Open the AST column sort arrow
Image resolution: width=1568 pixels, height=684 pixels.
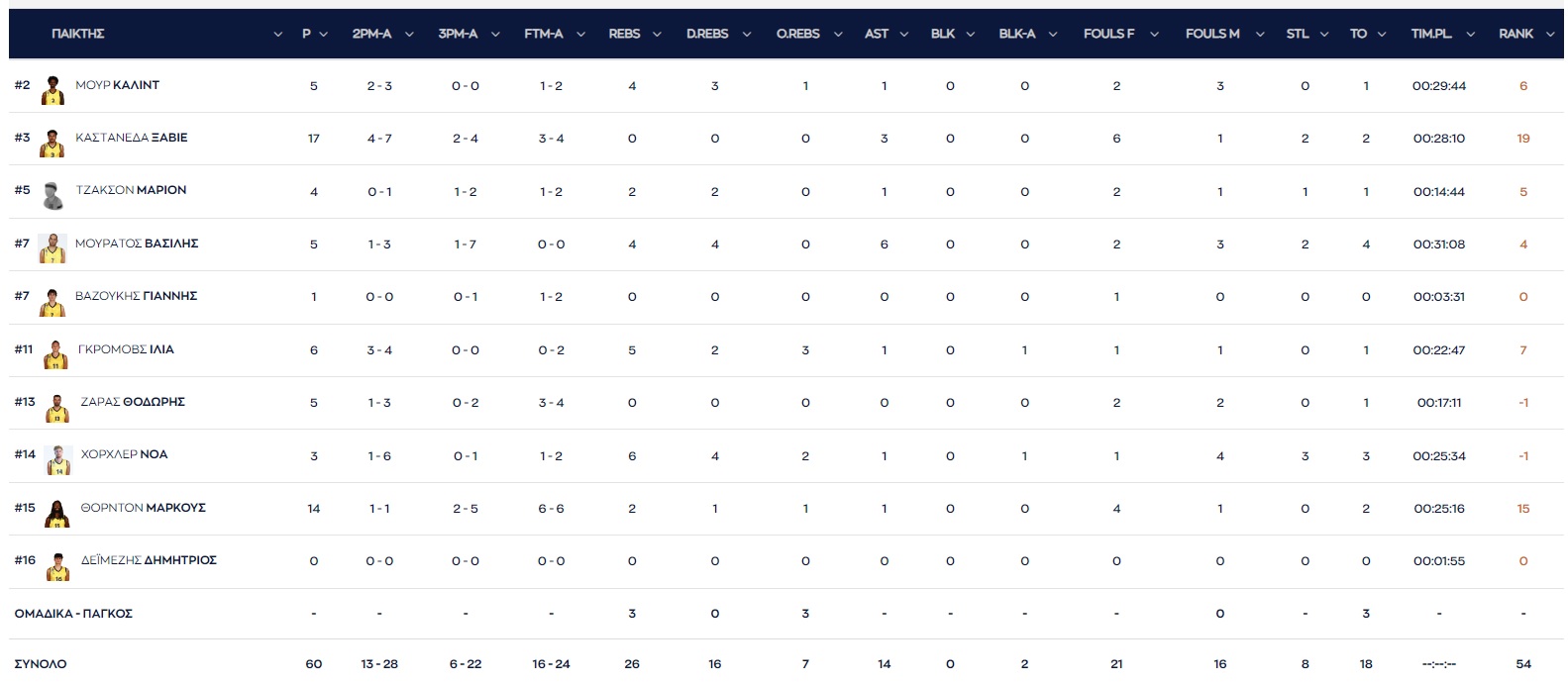[x=904, y=35]
